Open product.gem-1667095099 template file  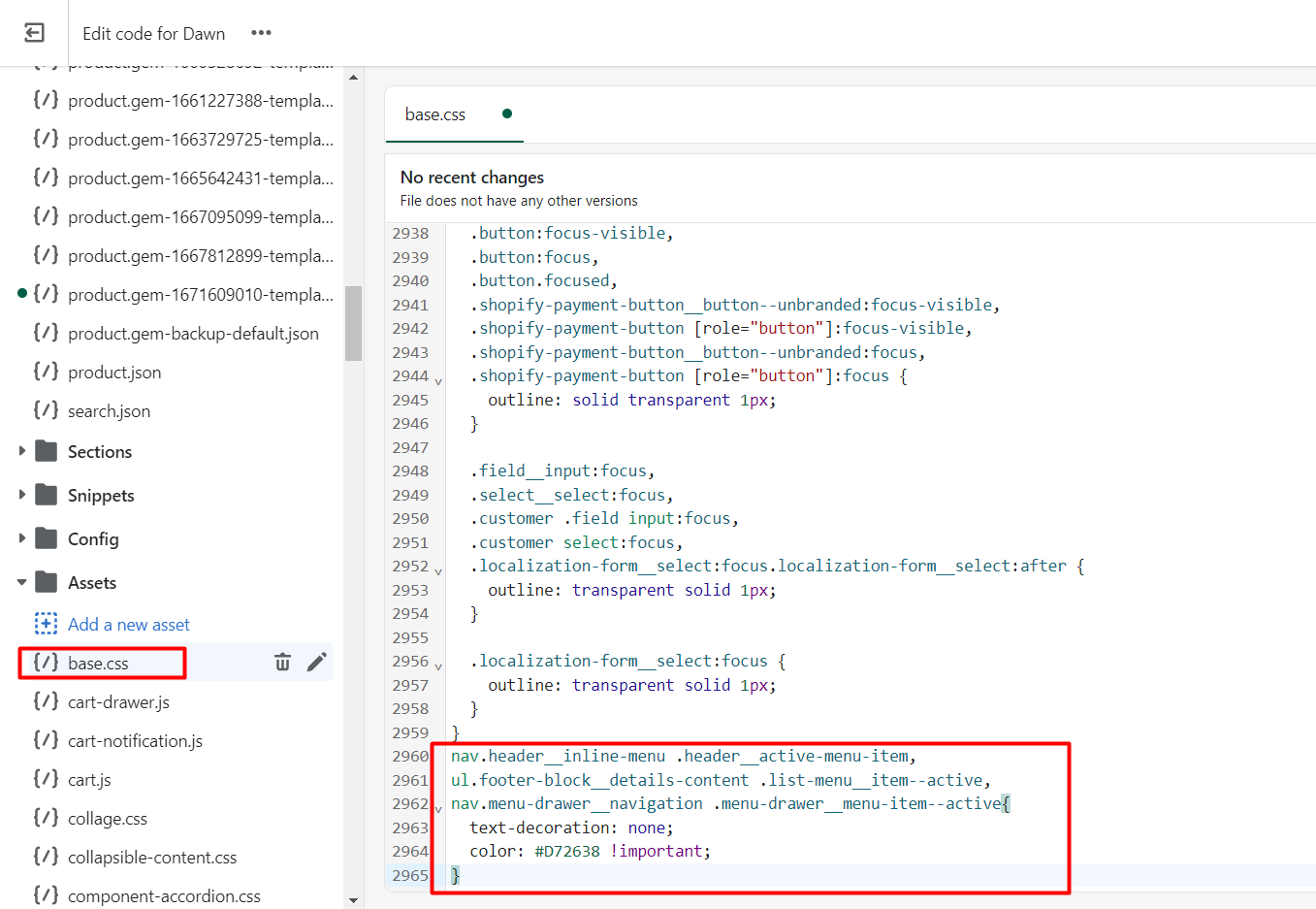(201, 216)
